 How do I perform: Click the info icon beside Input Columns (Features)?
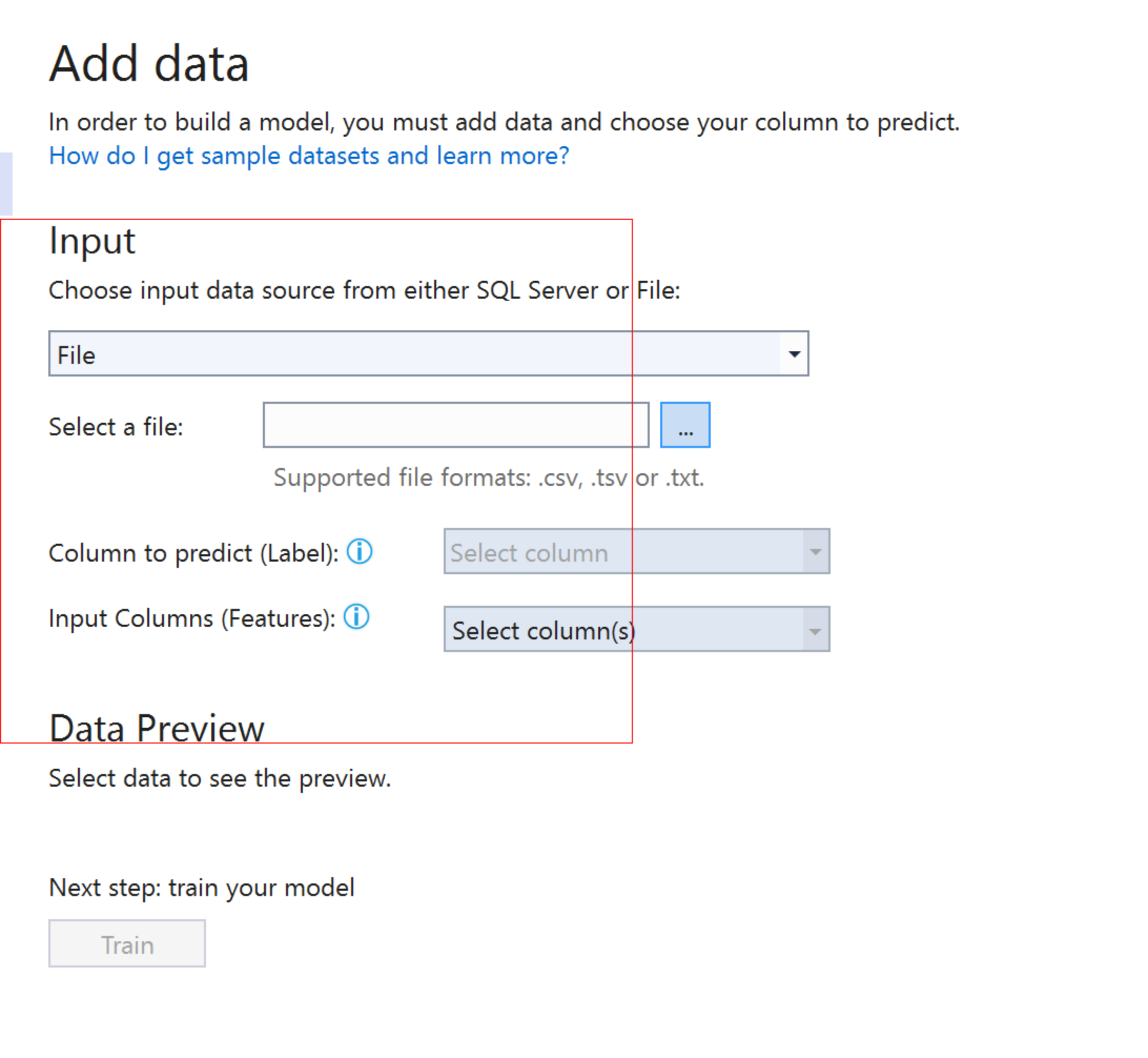click(x=356, y=617)
